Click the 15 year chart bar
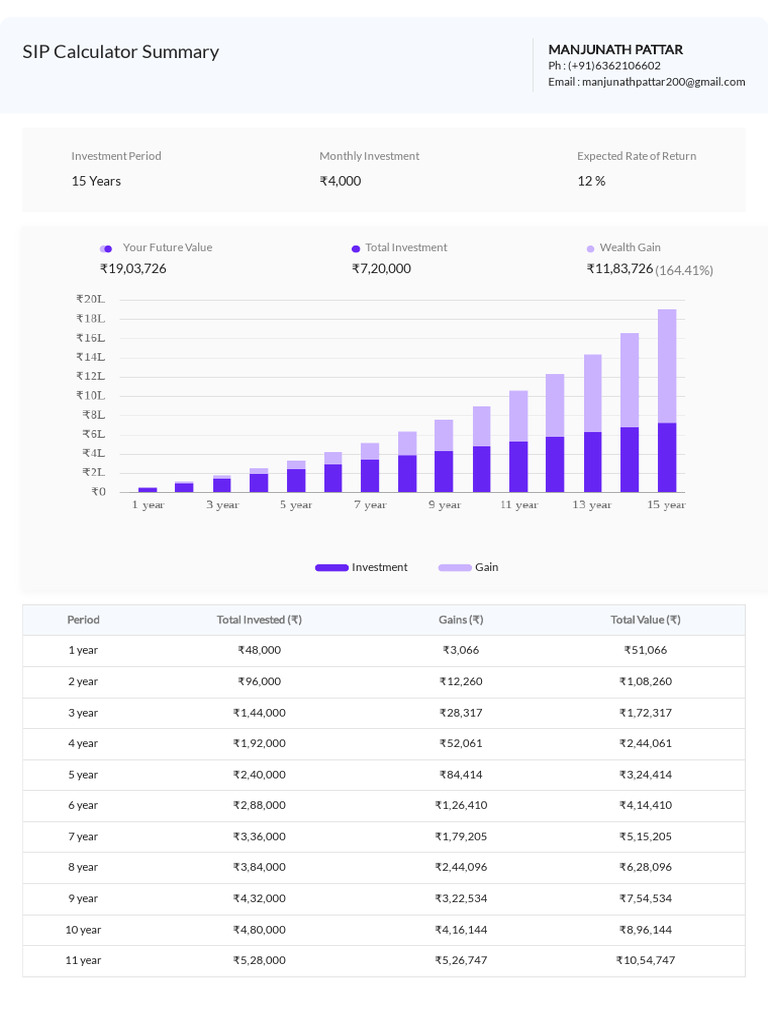Image resolution: width=768 pixels, height=1024 pixels. click(667, 400)
